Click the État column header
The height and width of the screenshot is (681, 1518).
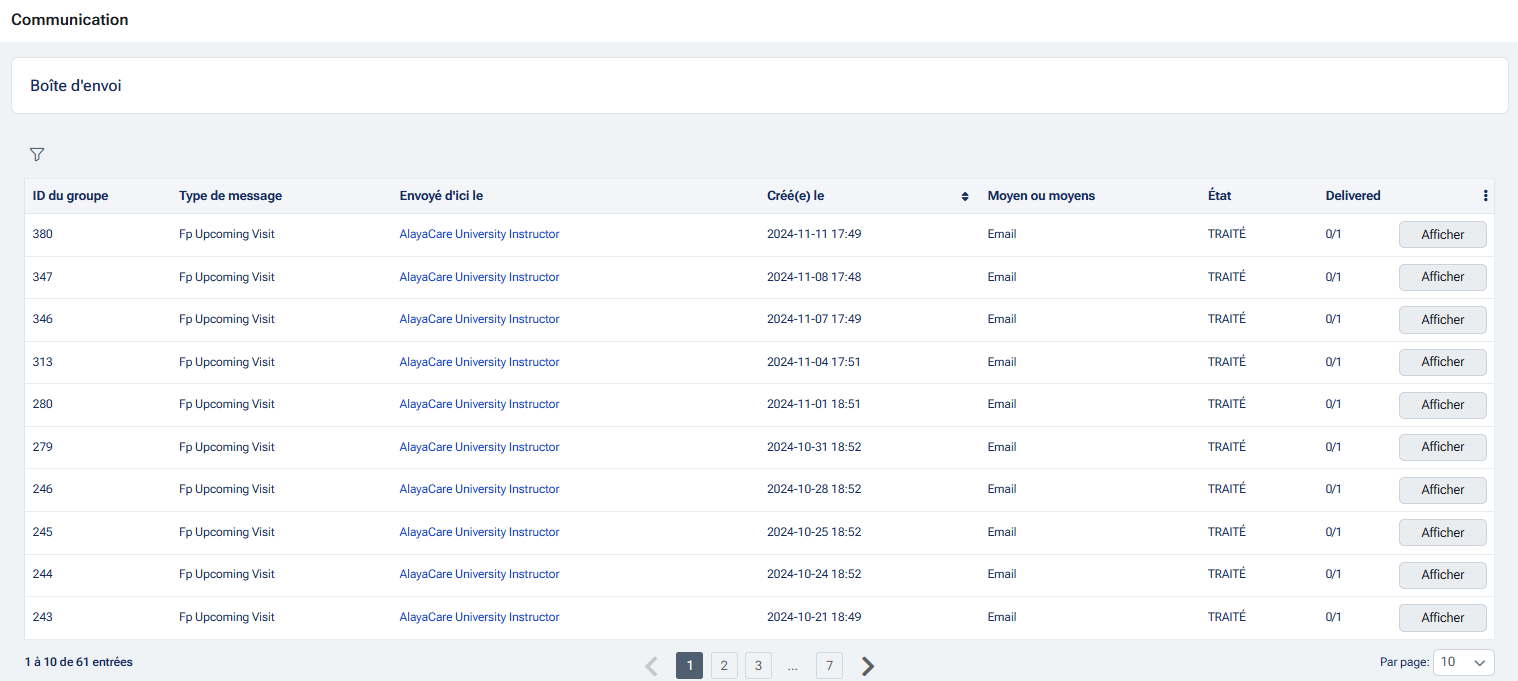(x=1219, y=196)
